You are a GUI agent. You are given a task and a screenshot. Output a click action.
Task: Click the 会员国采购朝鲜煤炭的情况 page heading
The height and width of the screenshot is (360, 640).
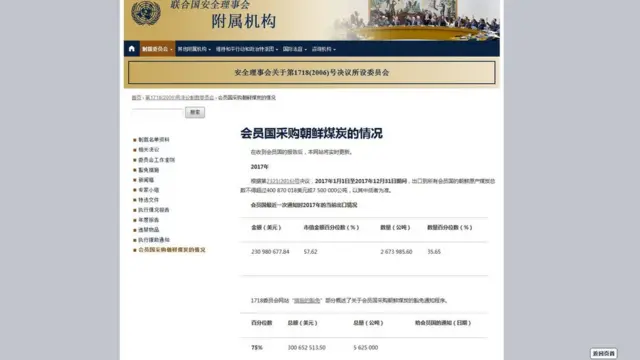click(x=311, y=133)
